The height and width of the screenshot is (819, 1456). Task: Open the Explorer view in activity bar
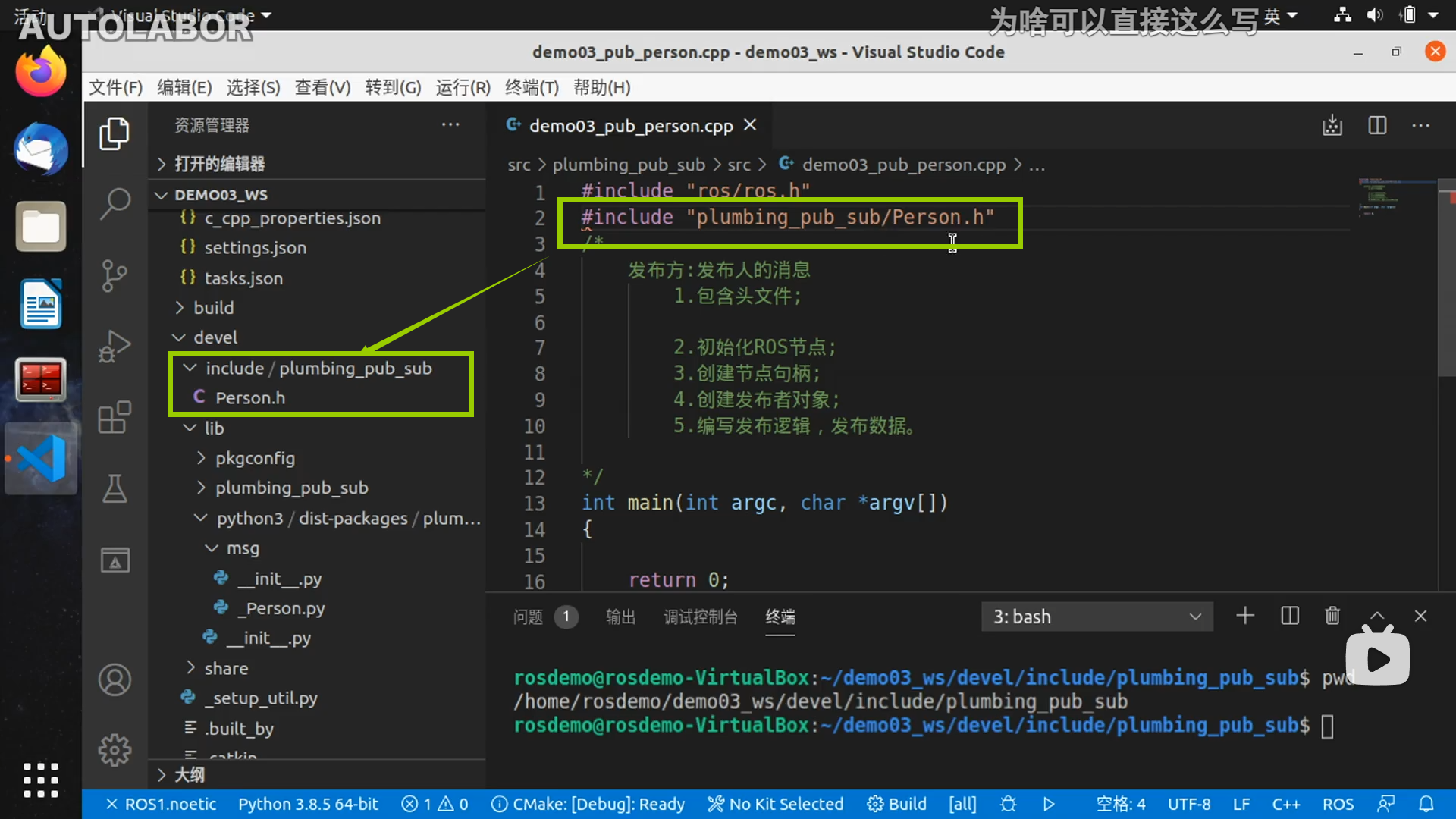pyautogui.click(x=115, y=133)
